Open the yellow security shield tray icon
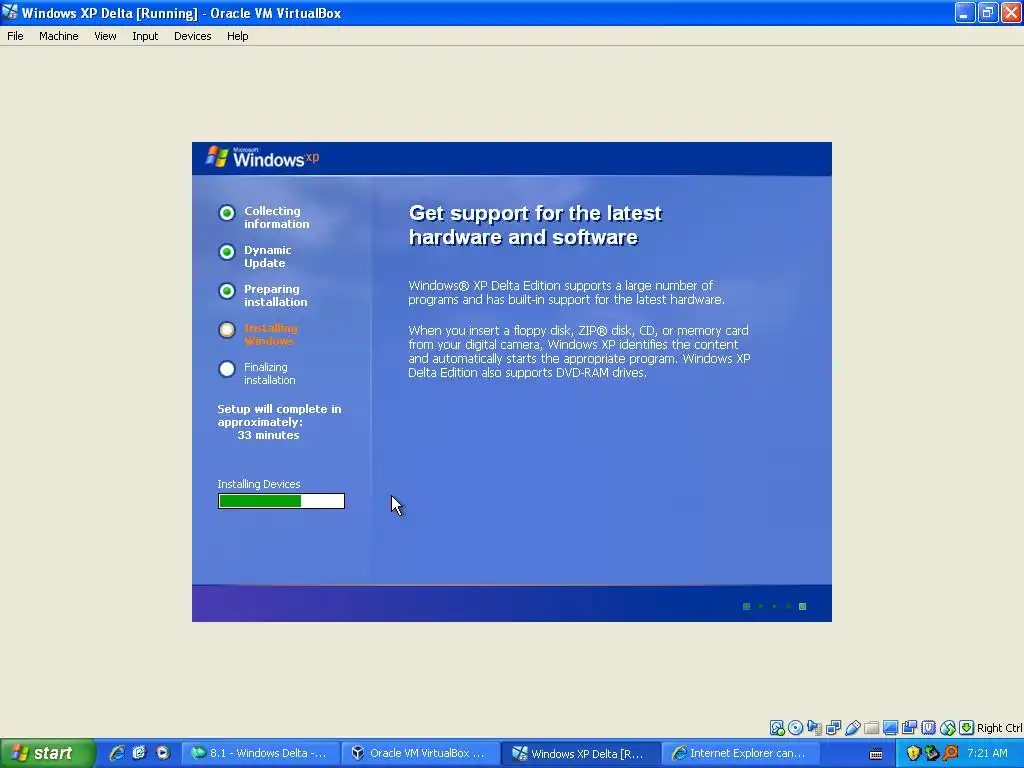This screenshot has height=768, width=1024. (x=913, y=753)
